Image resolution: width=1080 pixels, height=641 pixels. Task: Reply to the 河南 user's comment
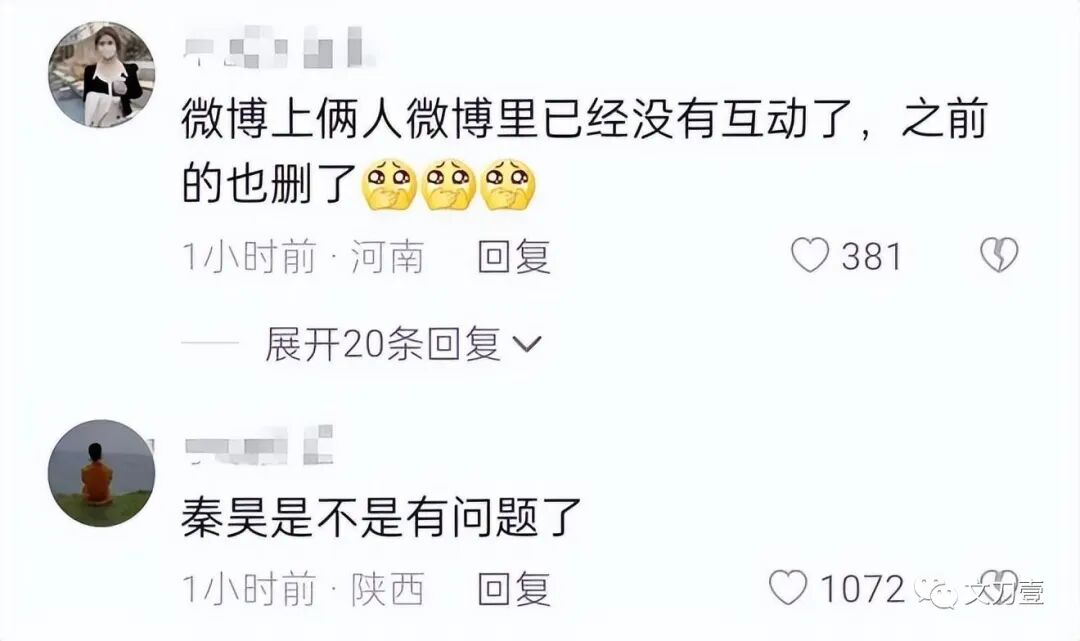tap(515, 256)
